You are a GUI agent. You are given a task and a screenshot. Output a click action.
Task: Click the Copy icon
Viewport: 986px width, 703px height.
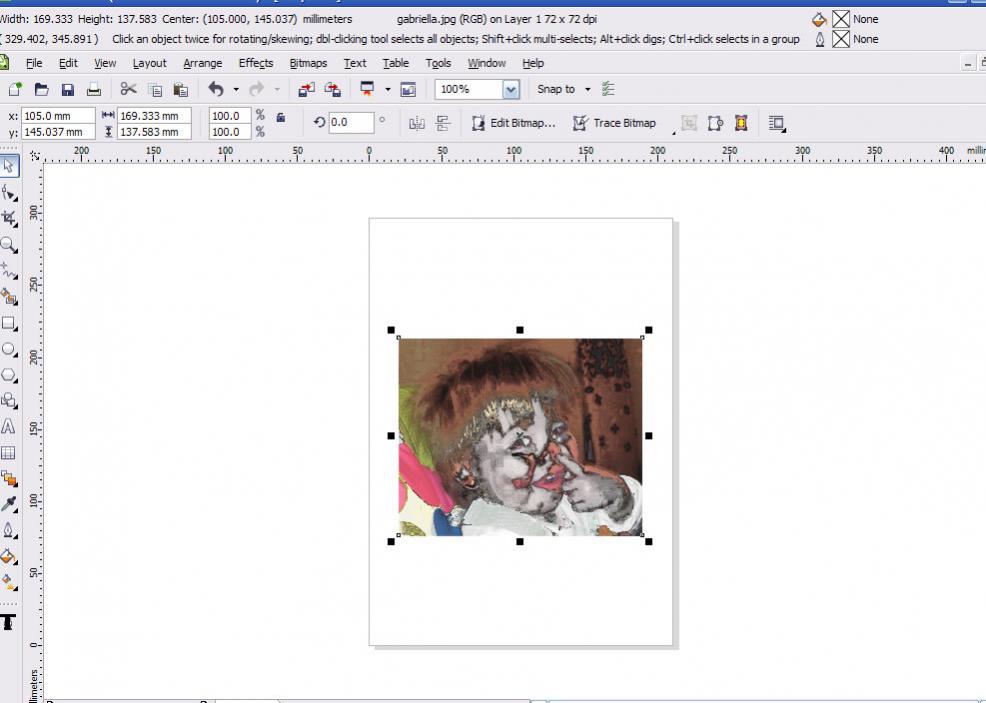155,90
